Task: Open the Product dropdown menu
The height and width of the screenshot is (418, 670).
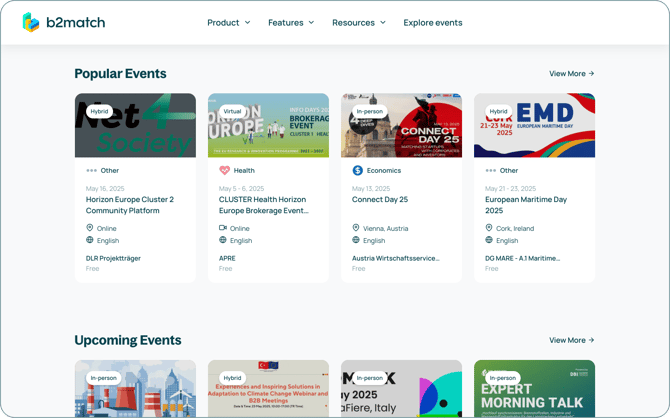Action: [x=229, y=23]
